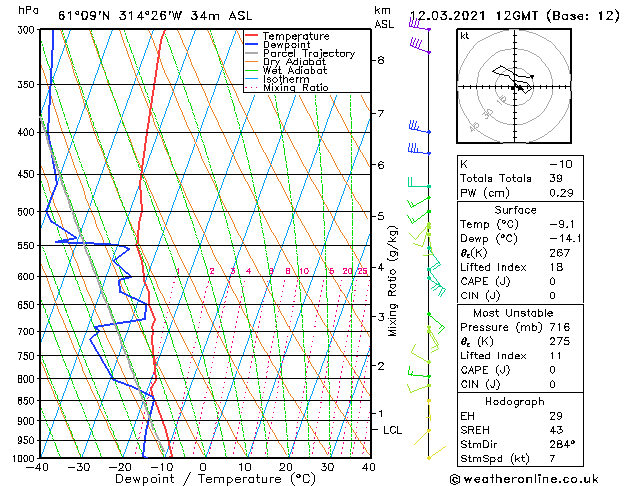
Task: Click the Pressure (mb) value '716'
Action: (560, 327)
